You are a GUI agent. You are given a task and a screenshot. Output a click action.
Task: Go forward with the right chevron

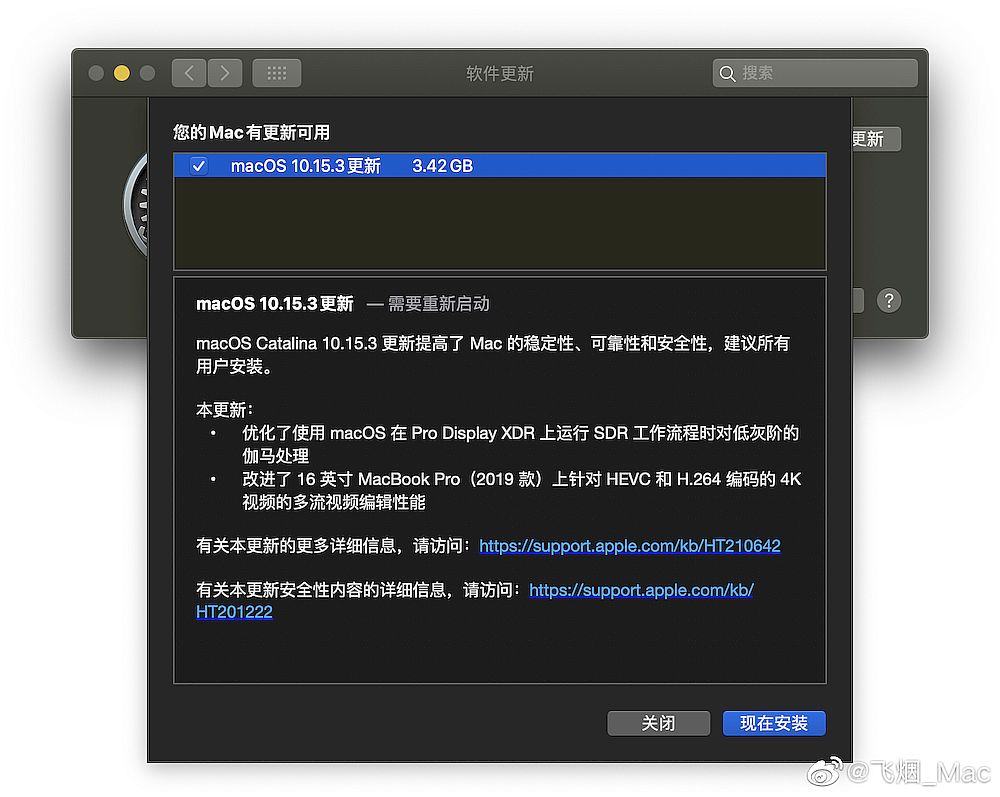click(x=224, y=73)
